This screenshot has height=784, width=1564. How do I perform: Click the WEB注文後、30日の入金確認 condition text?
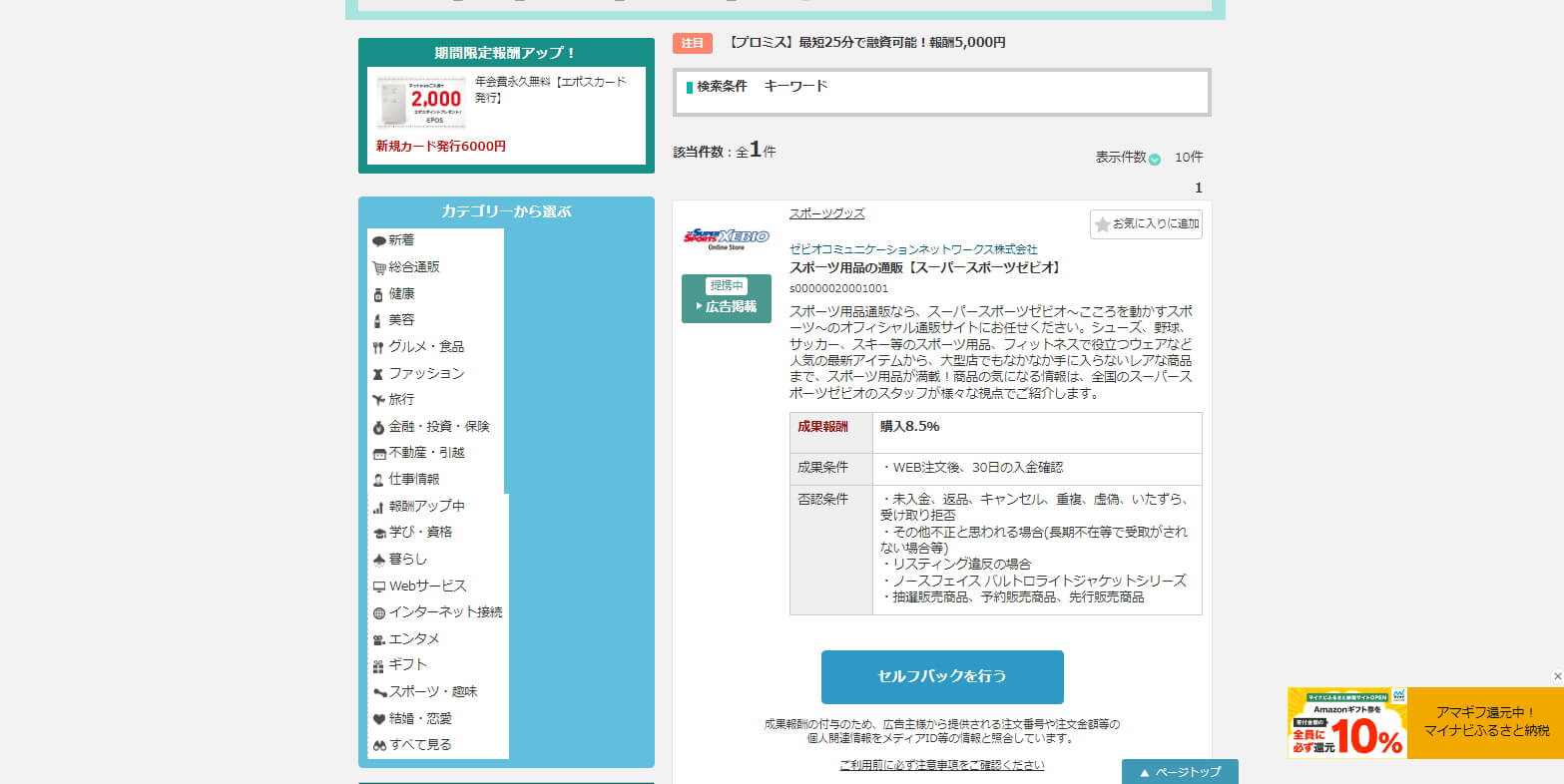(x=972, y=467)
